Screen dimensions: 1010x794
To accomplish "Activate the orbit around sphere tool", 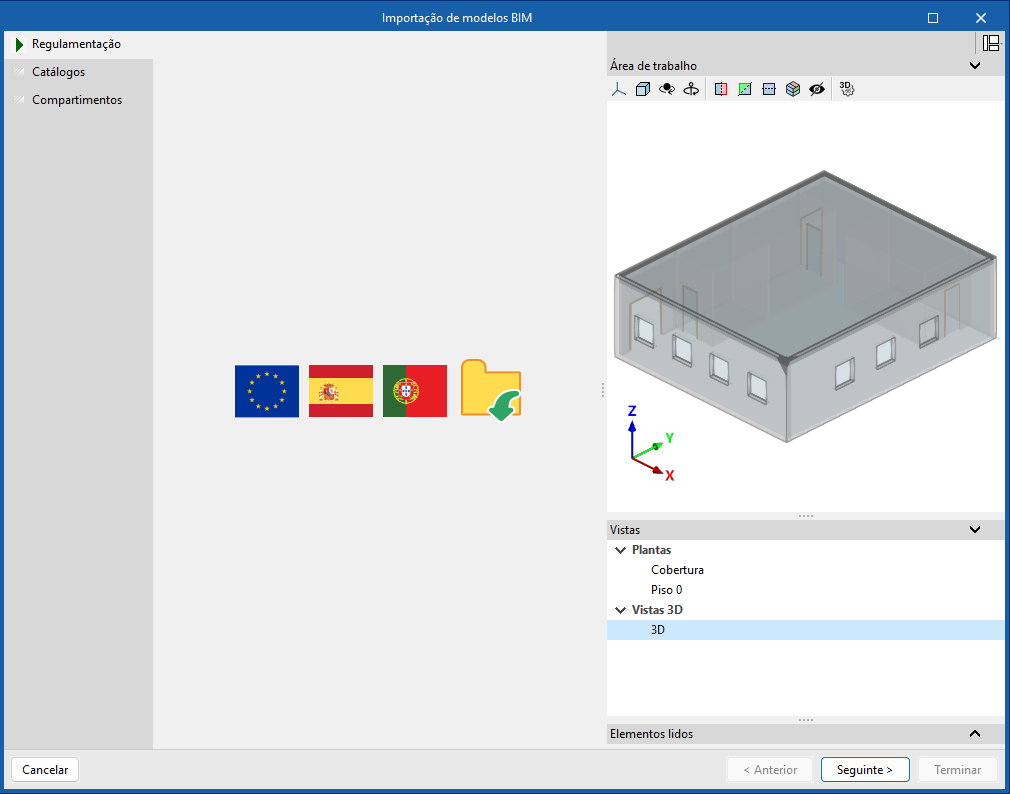I will [x=667, y=89].
